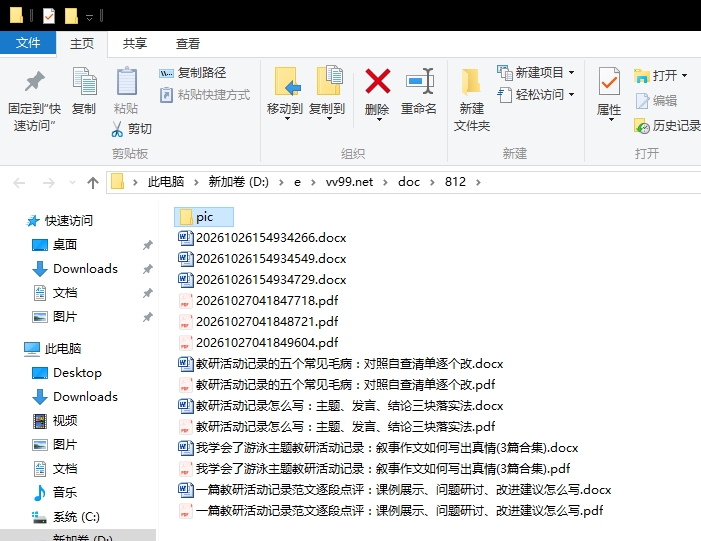Click the Up one level arrow
The height and width of the screenshot is (541, 701).
click(93, 182)
